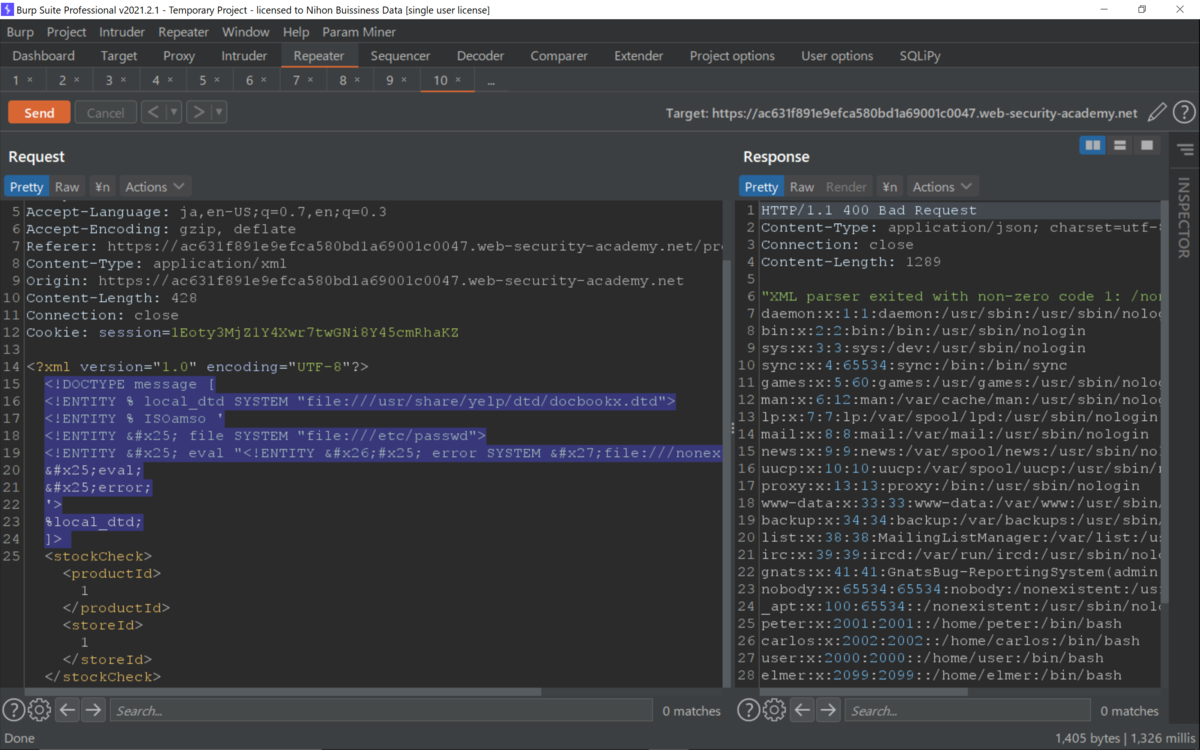Screen dimensions: 1200x750
Task: Select Pretty view in Response pane
Action: [x=761, y=187]
